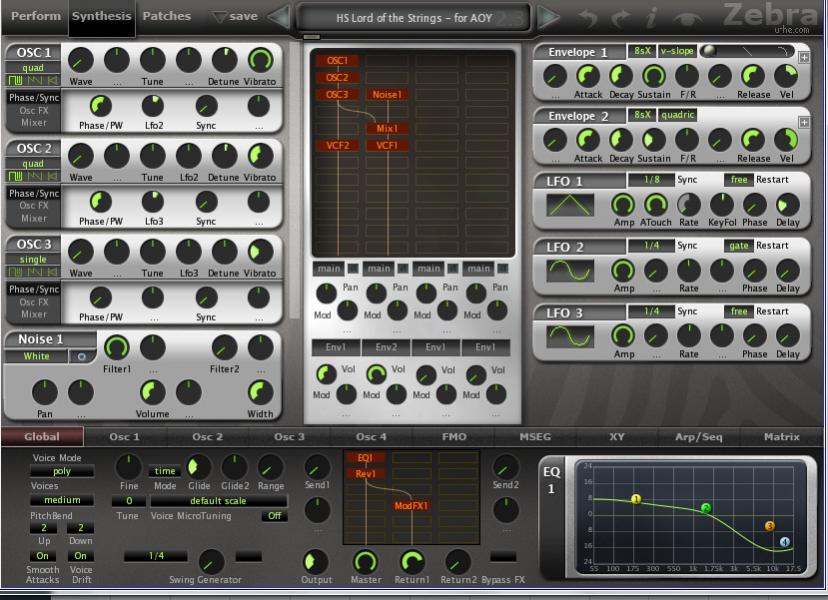This screenshot has width=828, height=600.
Task: Open the default scale microtuning selector
Action: (x=218, y=500)
